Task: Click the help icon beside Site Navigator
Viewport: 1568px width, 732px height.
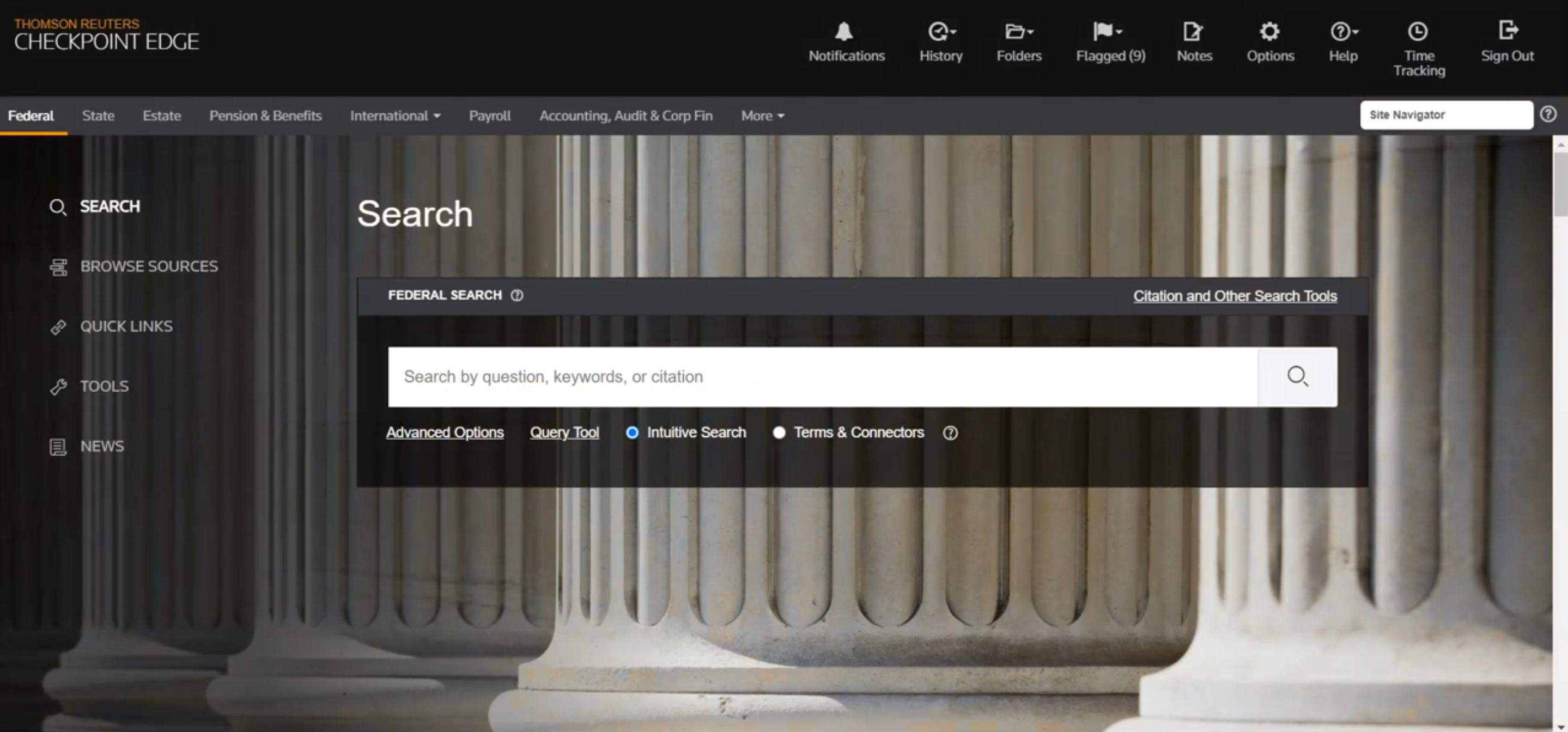Action: click(x=1548, y=114)
